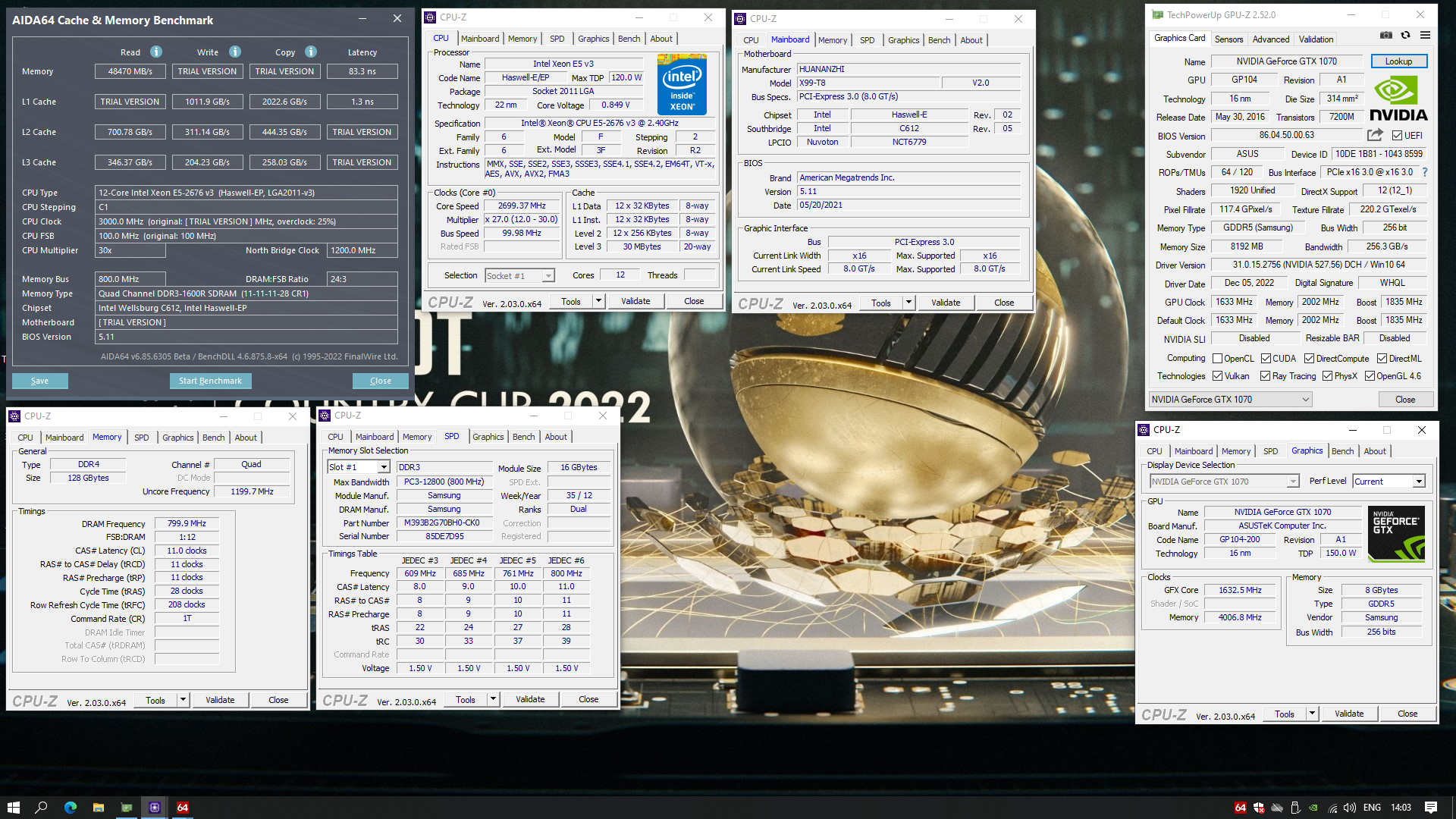
Task: Open the notification center icon
Action: 1431,808
